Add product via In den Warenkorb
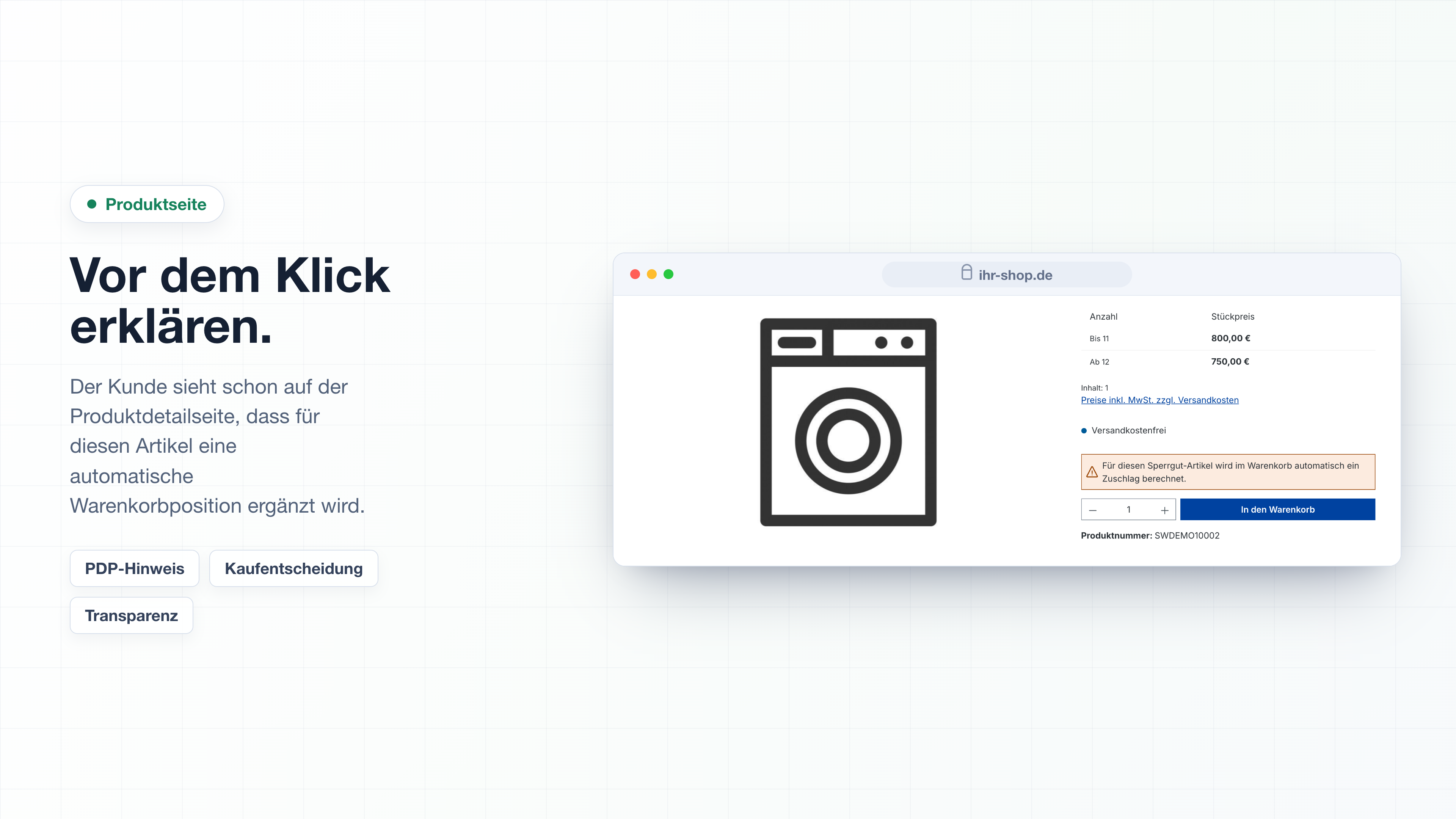The height and width of the screenshot is (819, 1456). (1277, 509)
